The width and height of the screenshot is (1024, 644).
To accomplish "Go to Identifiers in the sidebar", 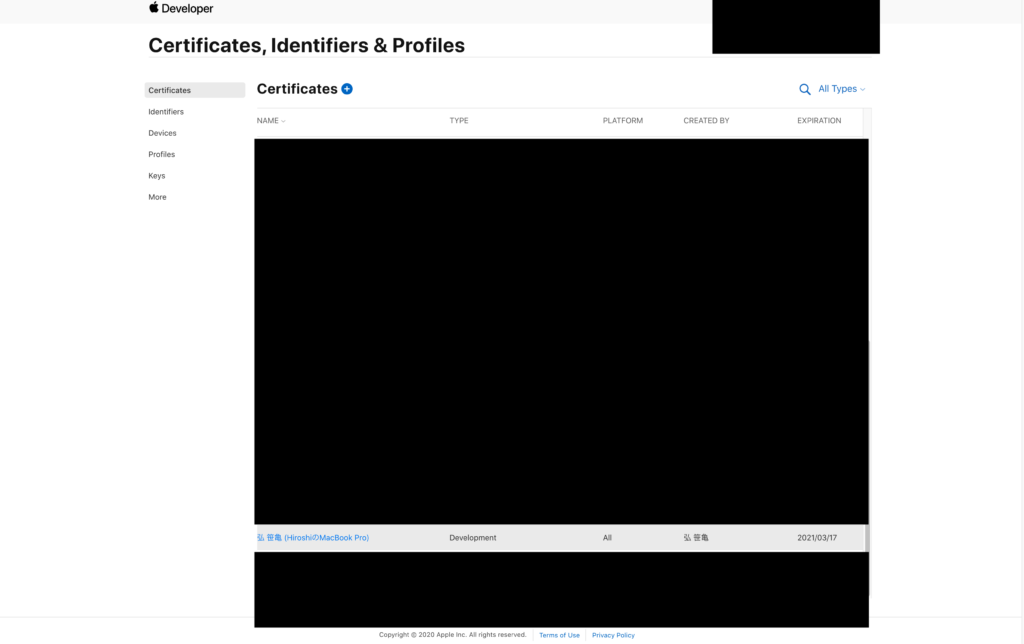I will [x=166, y=112].
